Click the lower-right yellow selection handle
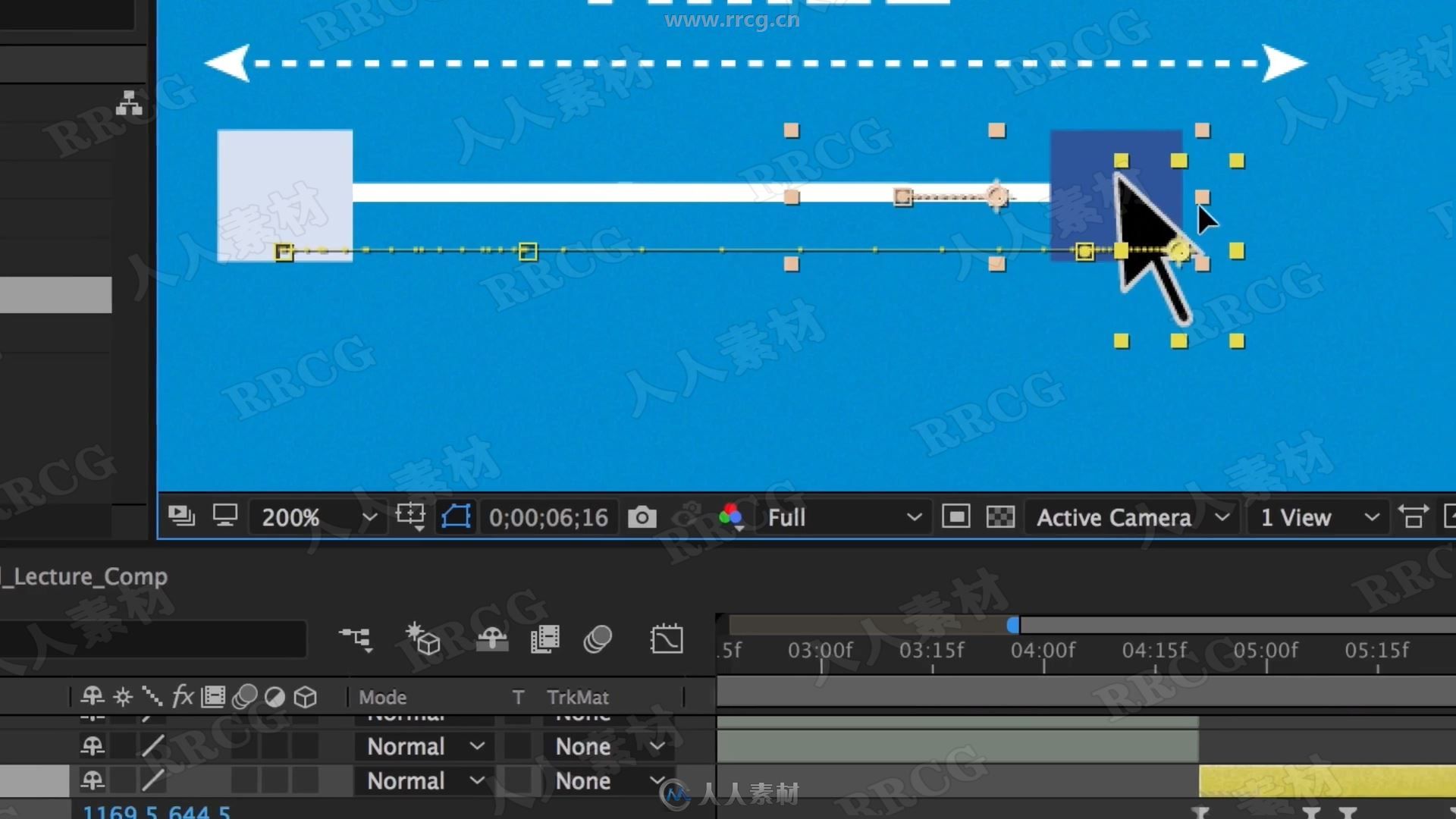Screen dimensions: 1456x819 pyautogui.click(x=1237, y=341)
